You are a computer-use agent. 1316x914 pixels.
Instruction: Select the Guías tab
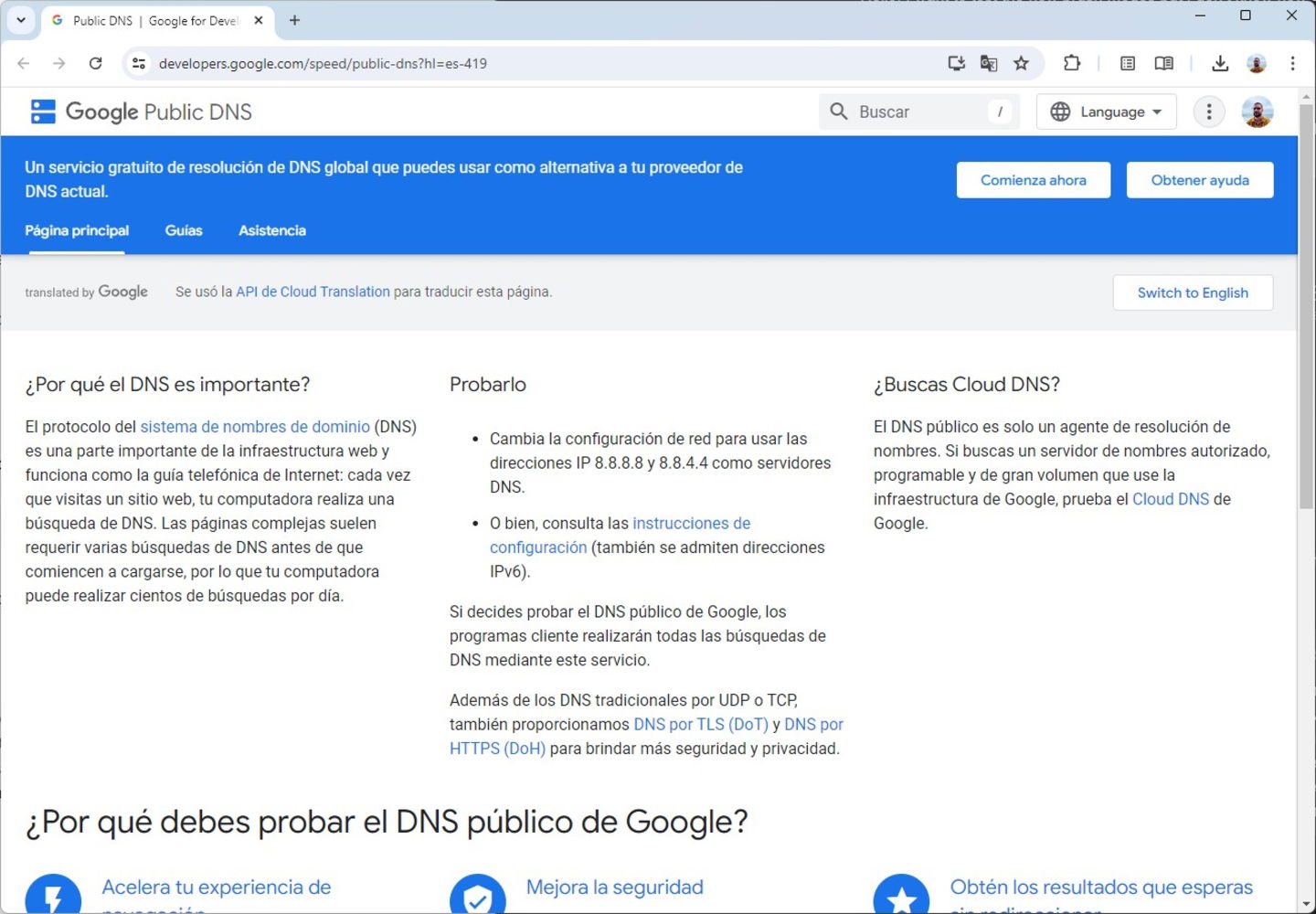pyautogui.click(x=184, y=230)
